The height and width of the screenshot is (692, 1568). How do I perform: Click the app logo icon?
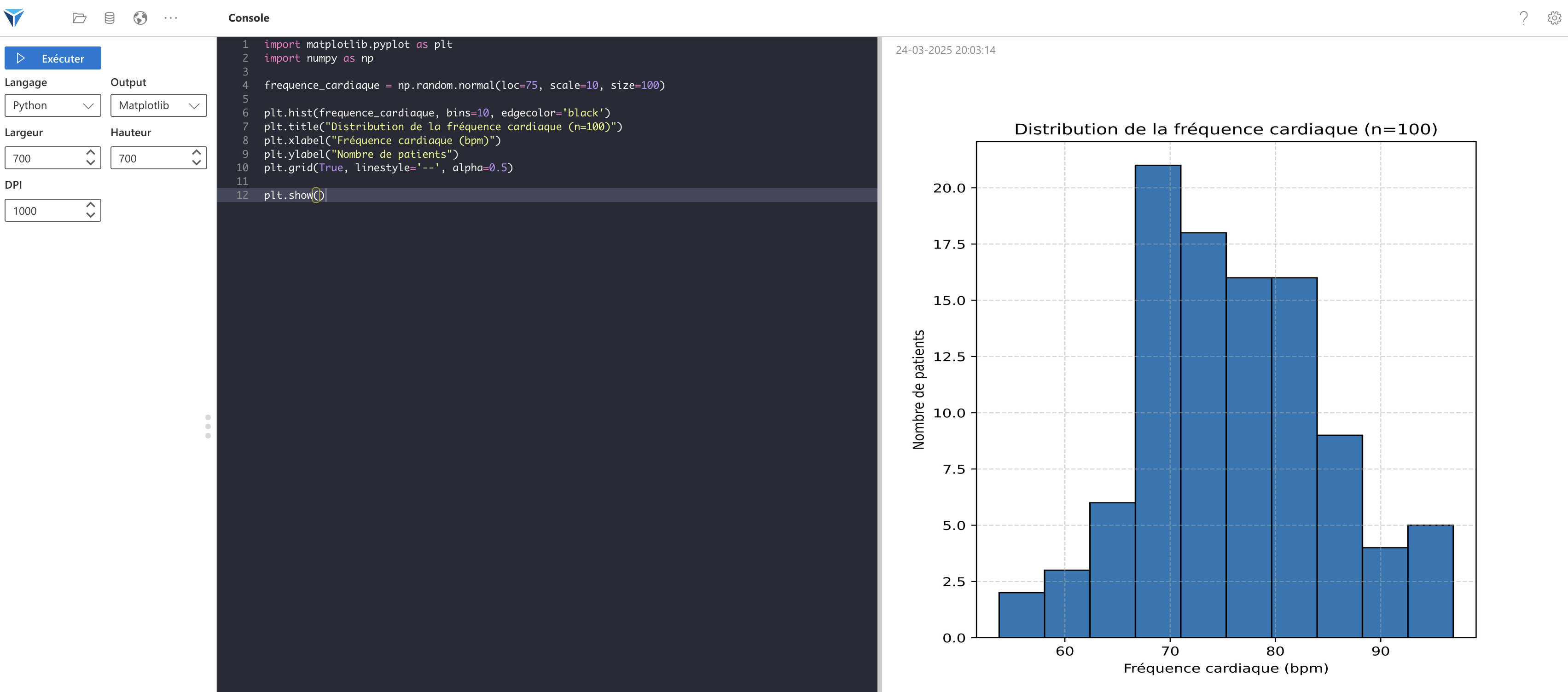pos(13,17)
